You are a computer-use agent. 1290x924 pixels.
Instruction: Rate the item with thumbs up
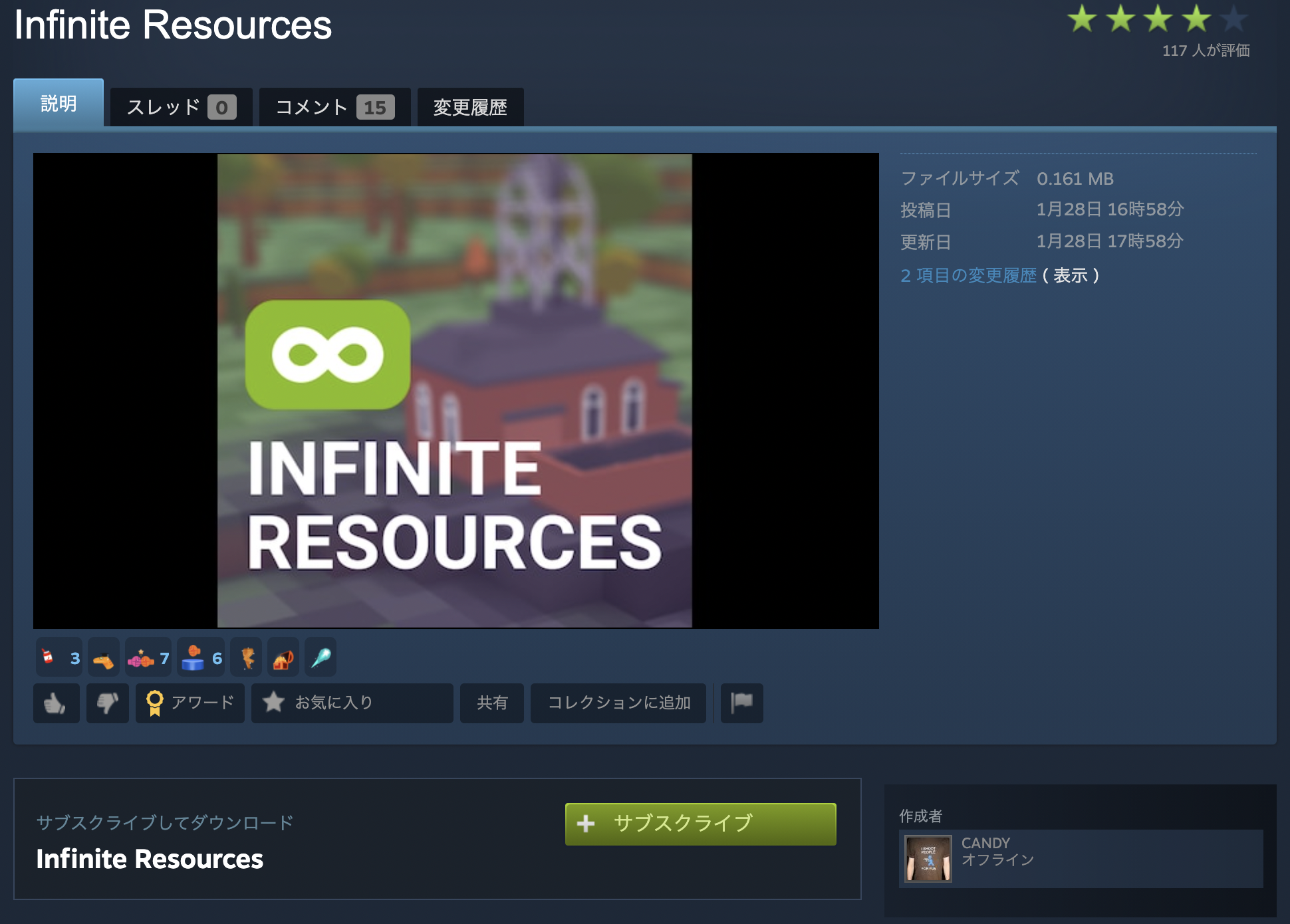(56, 703)
